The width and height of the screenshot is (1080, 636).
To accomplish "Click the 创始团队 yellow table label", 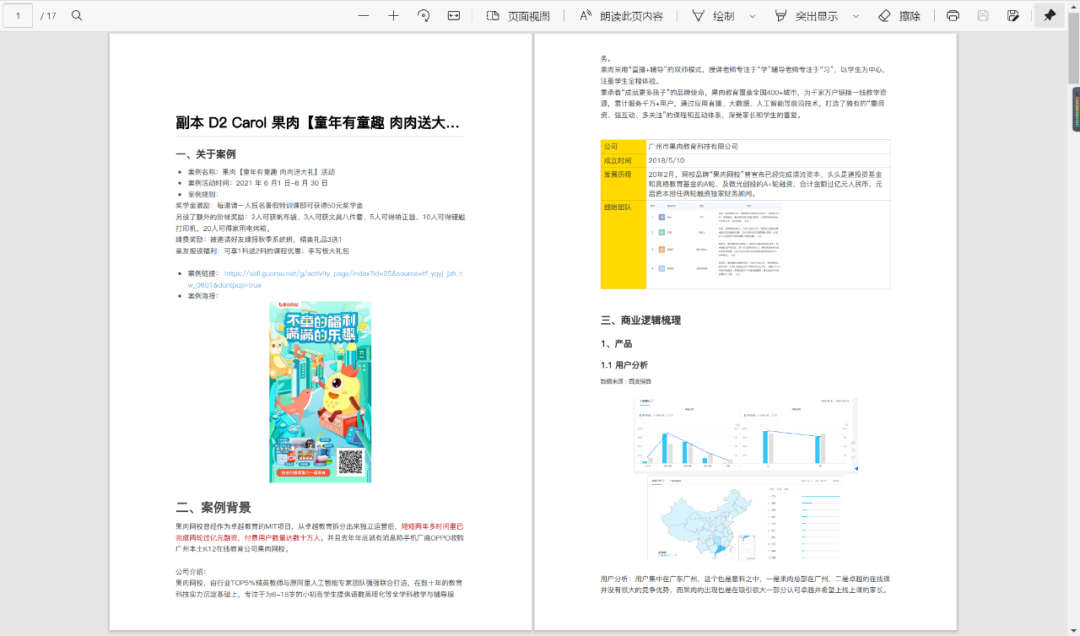I will click(623, 245).
